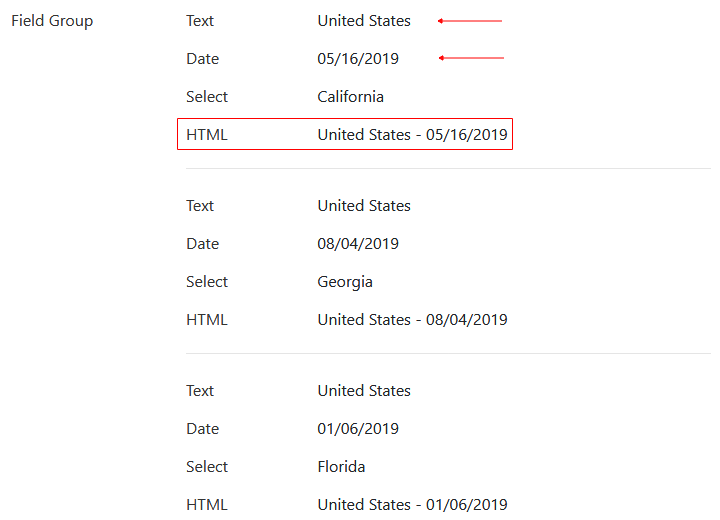The image size is (720, 520).
Task: Click United States - 08/04/2019 text
Action: (x=412, y=320)
